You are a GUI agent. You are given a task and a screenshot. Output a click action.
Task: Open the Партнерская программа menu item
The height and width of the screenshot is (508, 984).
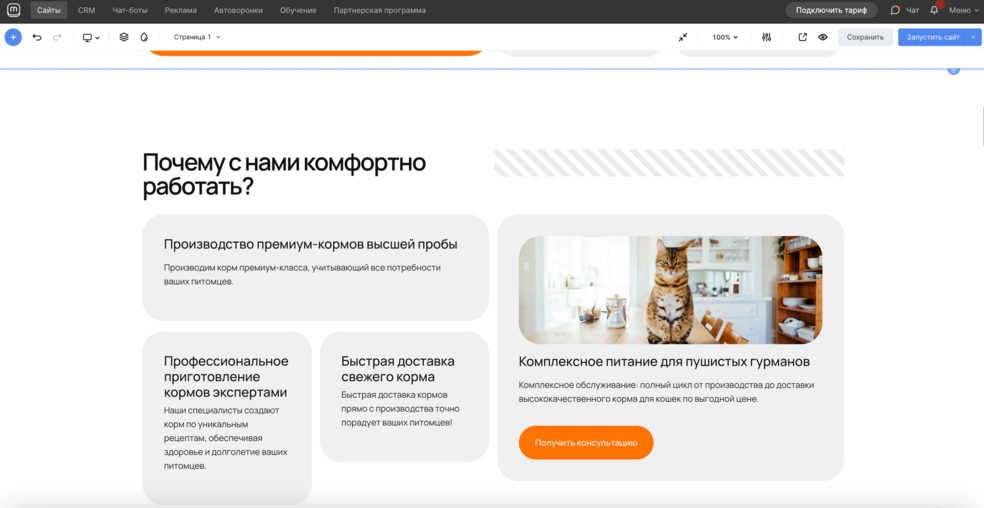pos(380,10)
